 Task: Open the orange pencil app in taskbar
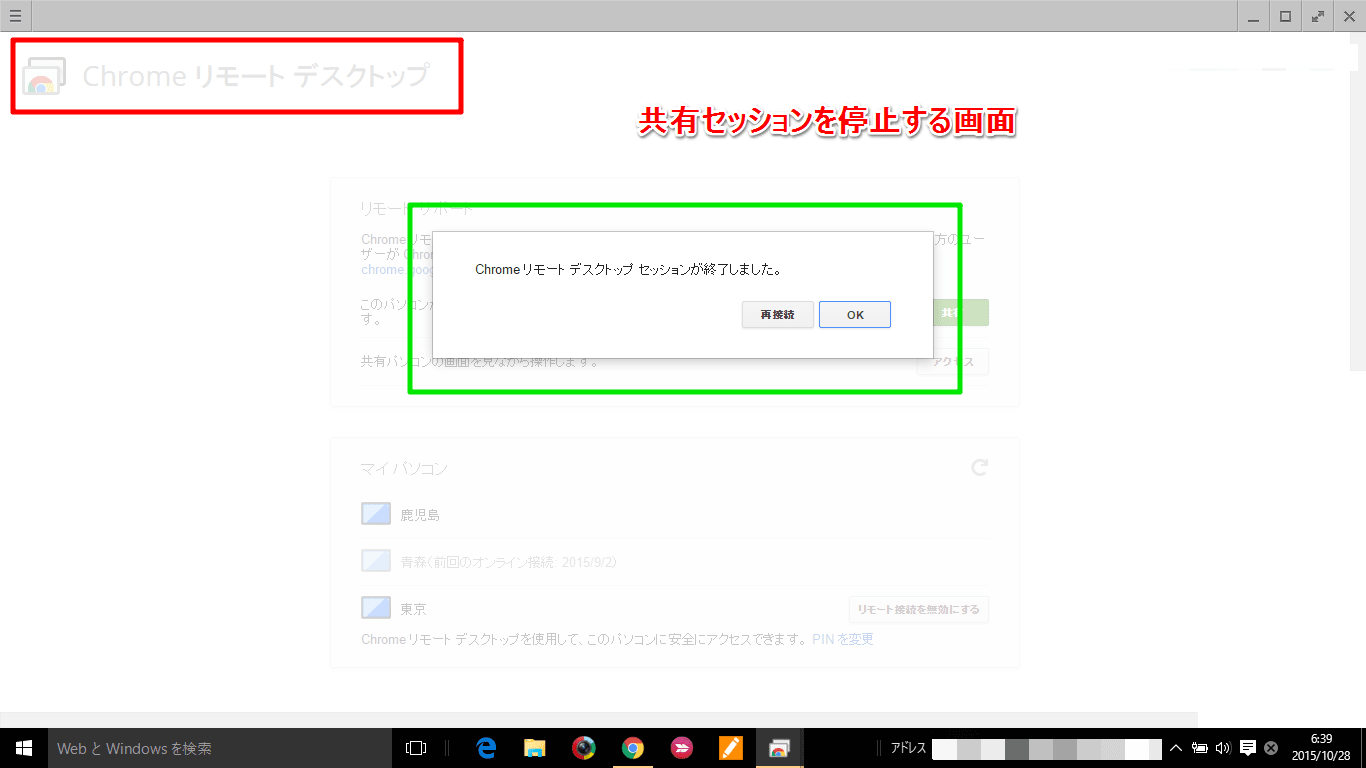pyautogui.click(x=731, y=748)
